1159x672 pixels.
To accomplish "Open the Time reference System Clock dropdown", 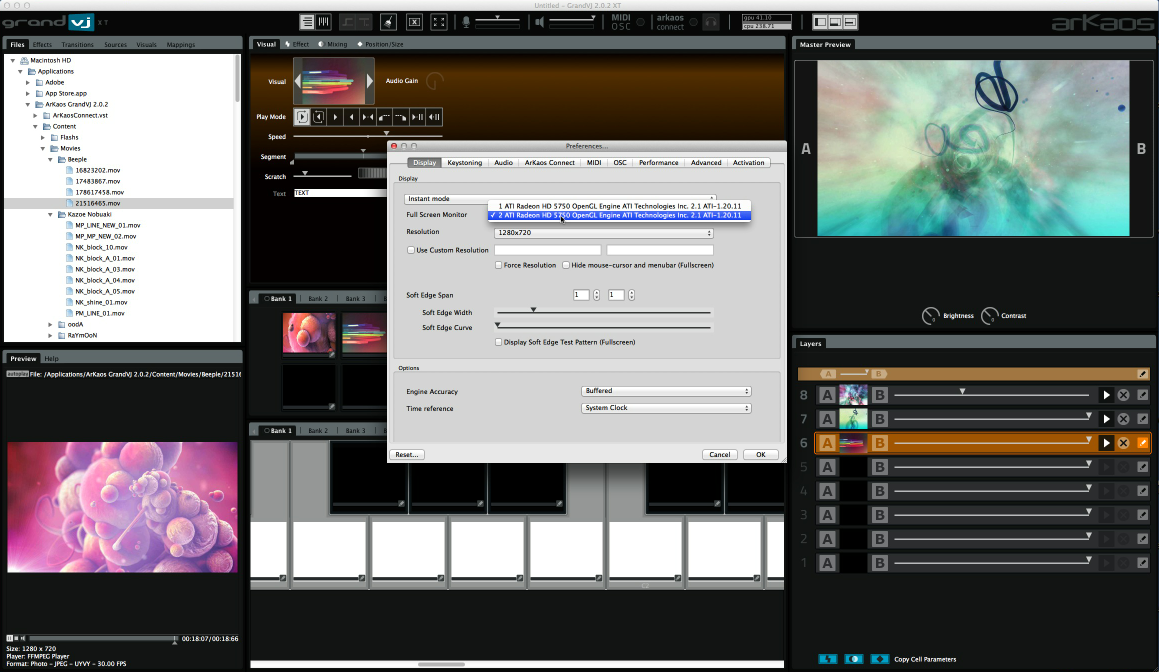I will [666, 408].
